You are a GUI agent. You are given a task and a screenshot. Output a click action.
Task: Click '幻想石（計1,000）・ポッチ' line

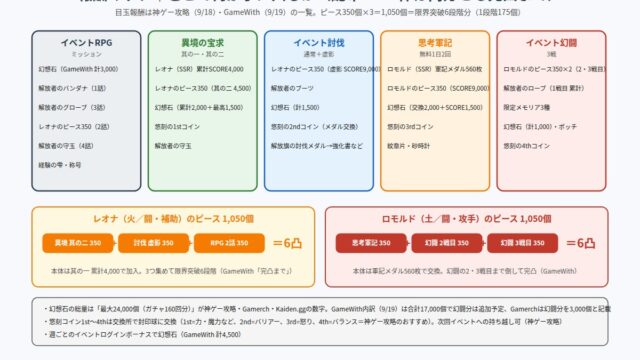[x=540, y=127]
